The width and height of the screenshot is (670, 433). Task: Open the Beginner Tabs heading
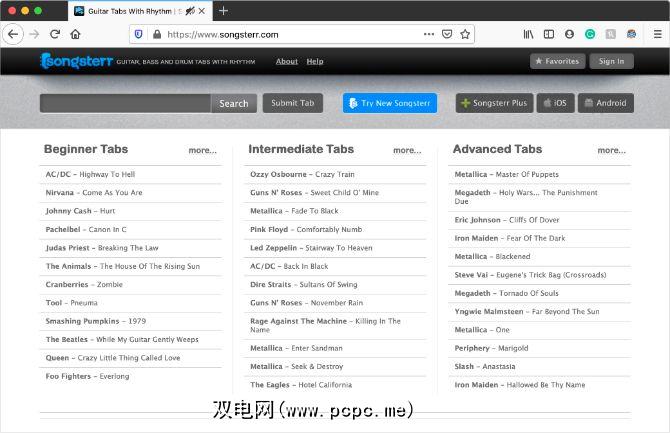(86, 149)
